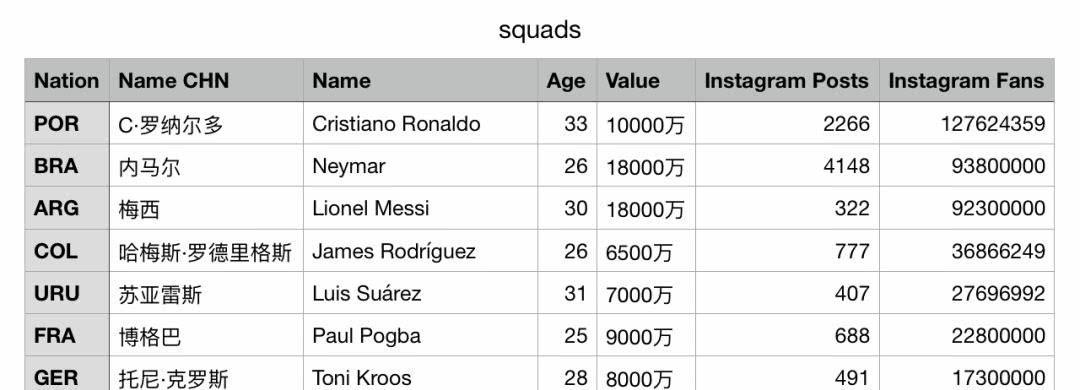
Task: Click the Lionel Messi name cell
Action: (420, 208)
